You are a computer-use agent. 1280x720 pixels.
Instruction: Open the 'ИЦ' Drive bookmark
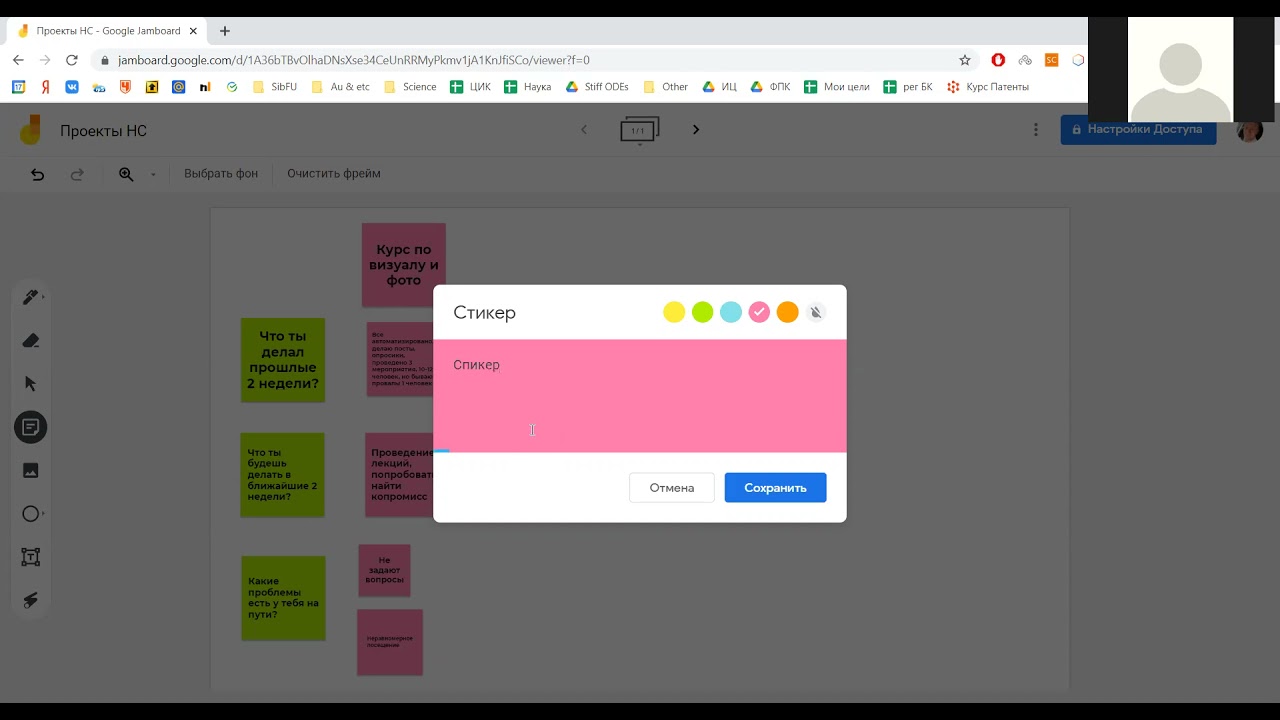pos(720,87)
